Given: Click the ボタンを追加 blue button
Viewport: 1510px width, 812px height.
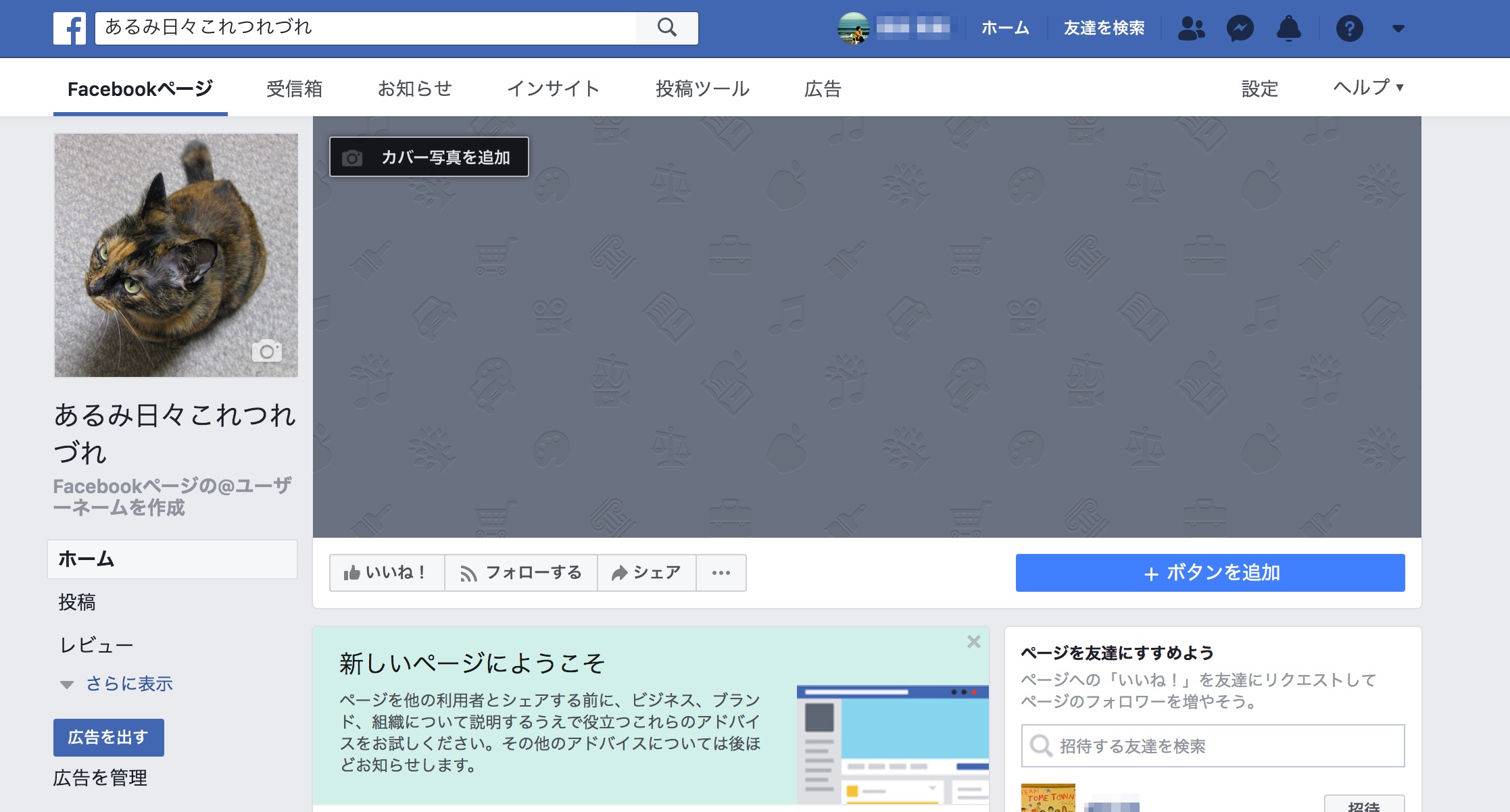Looking at the screenshot, I should click(x=1210, y=573).
